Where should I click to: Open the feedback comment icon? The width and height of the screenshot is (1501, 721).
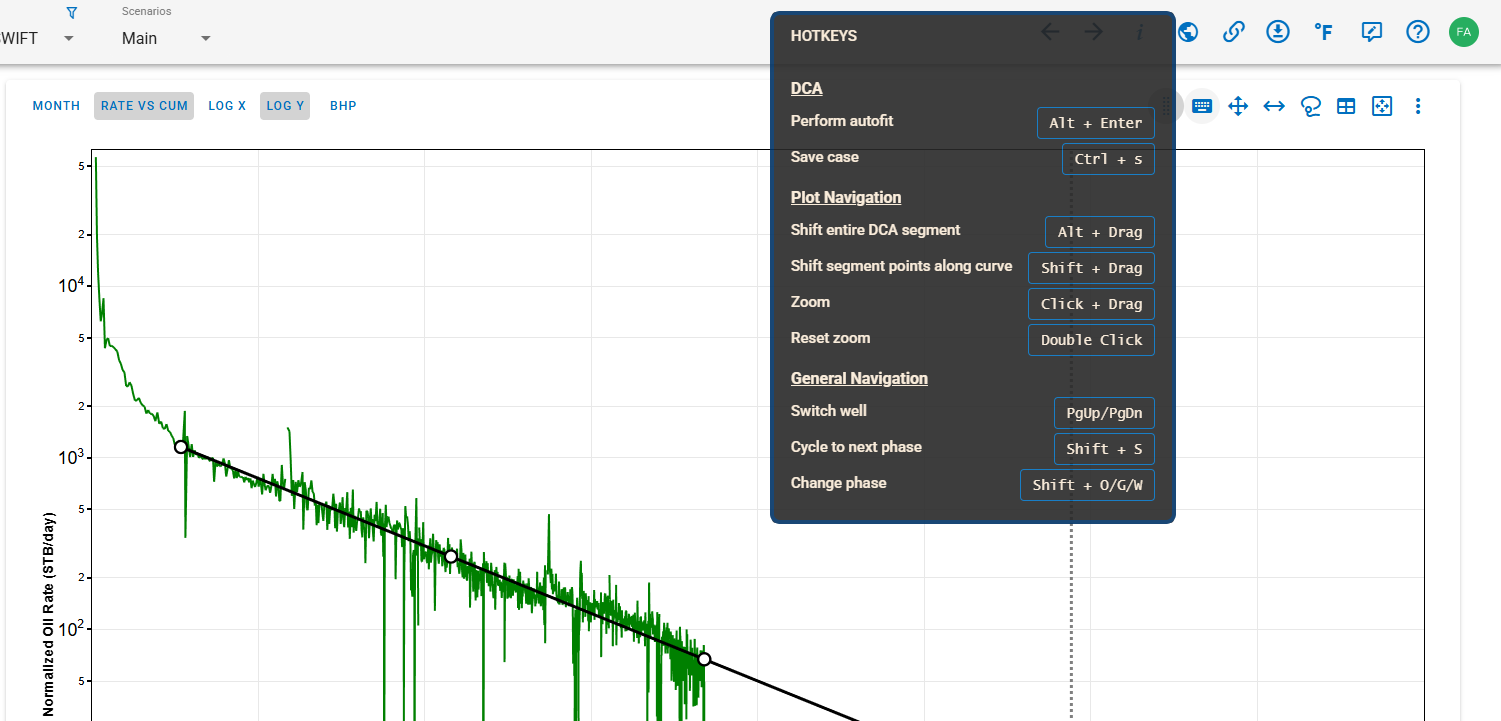tap(1372, 32)
